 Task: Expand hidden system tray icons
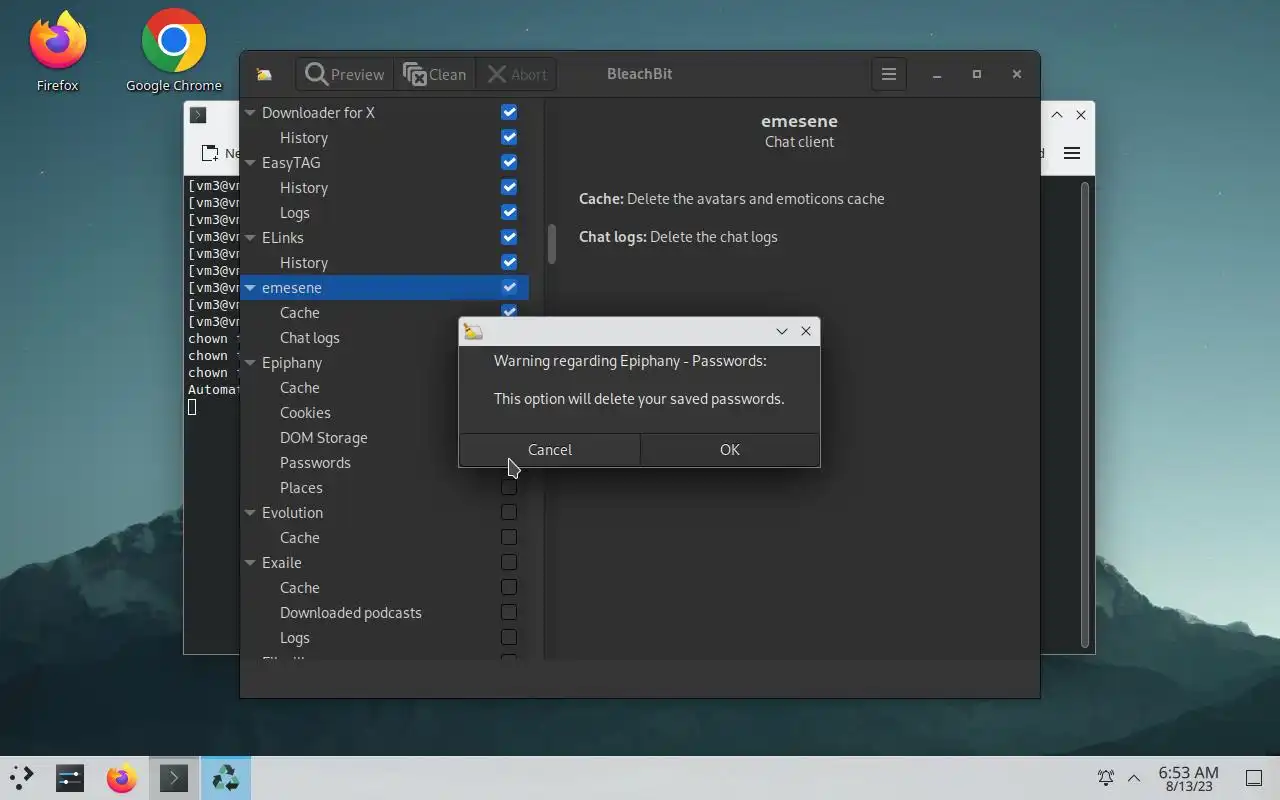(1134, 778)
